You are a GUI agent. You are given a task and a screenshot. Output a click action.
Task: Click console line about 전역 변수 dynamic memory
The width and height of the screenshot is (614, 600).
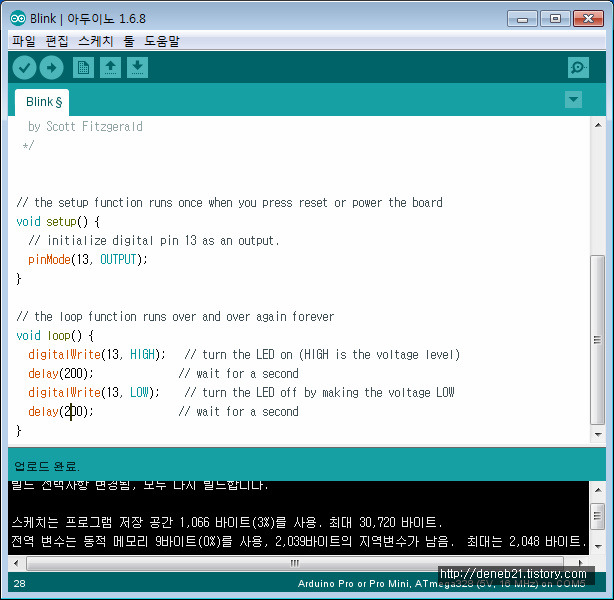[x=299, y=541]
